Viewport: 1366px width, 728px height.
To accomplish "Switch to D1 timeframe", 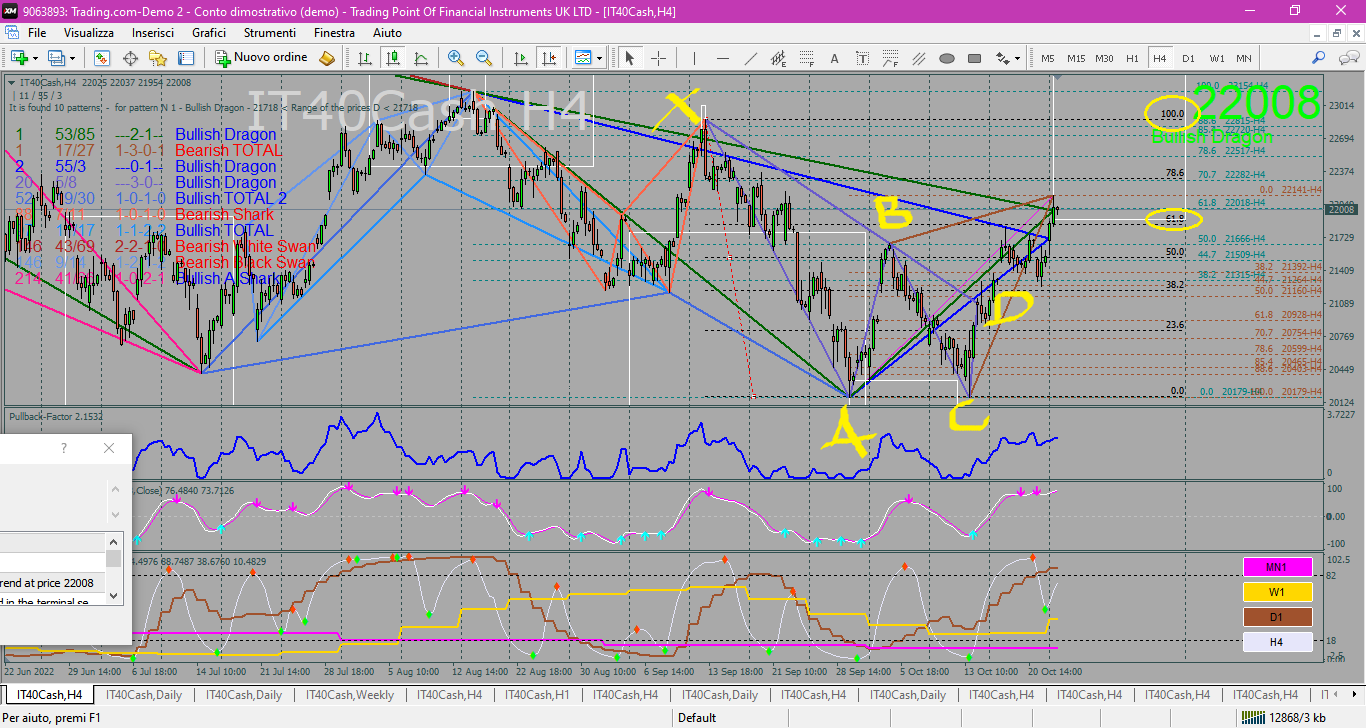I will click(x=1188, y=58).
